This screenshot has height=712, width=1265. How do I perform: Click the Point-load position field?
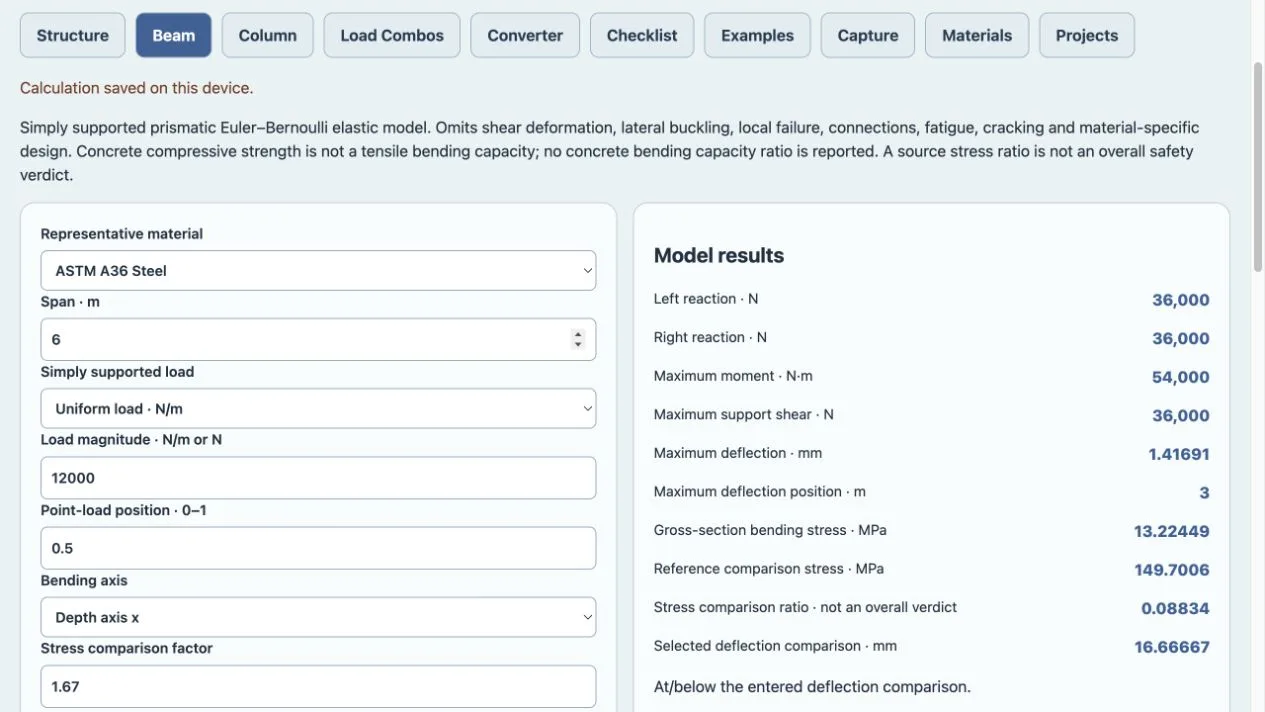pos(318,548)
